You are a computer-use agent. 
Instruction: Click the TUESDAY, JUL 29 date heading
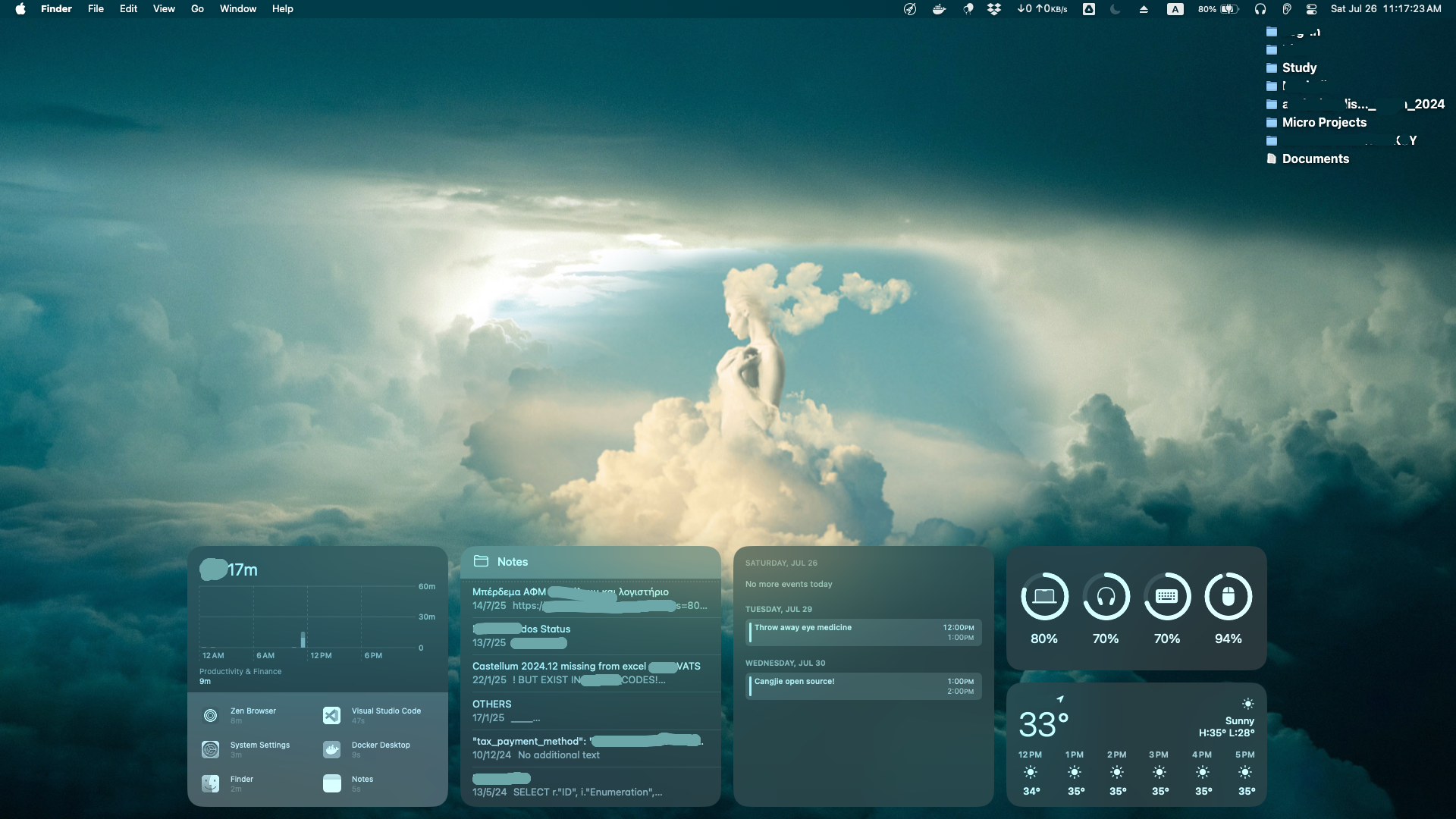[778, 609]
